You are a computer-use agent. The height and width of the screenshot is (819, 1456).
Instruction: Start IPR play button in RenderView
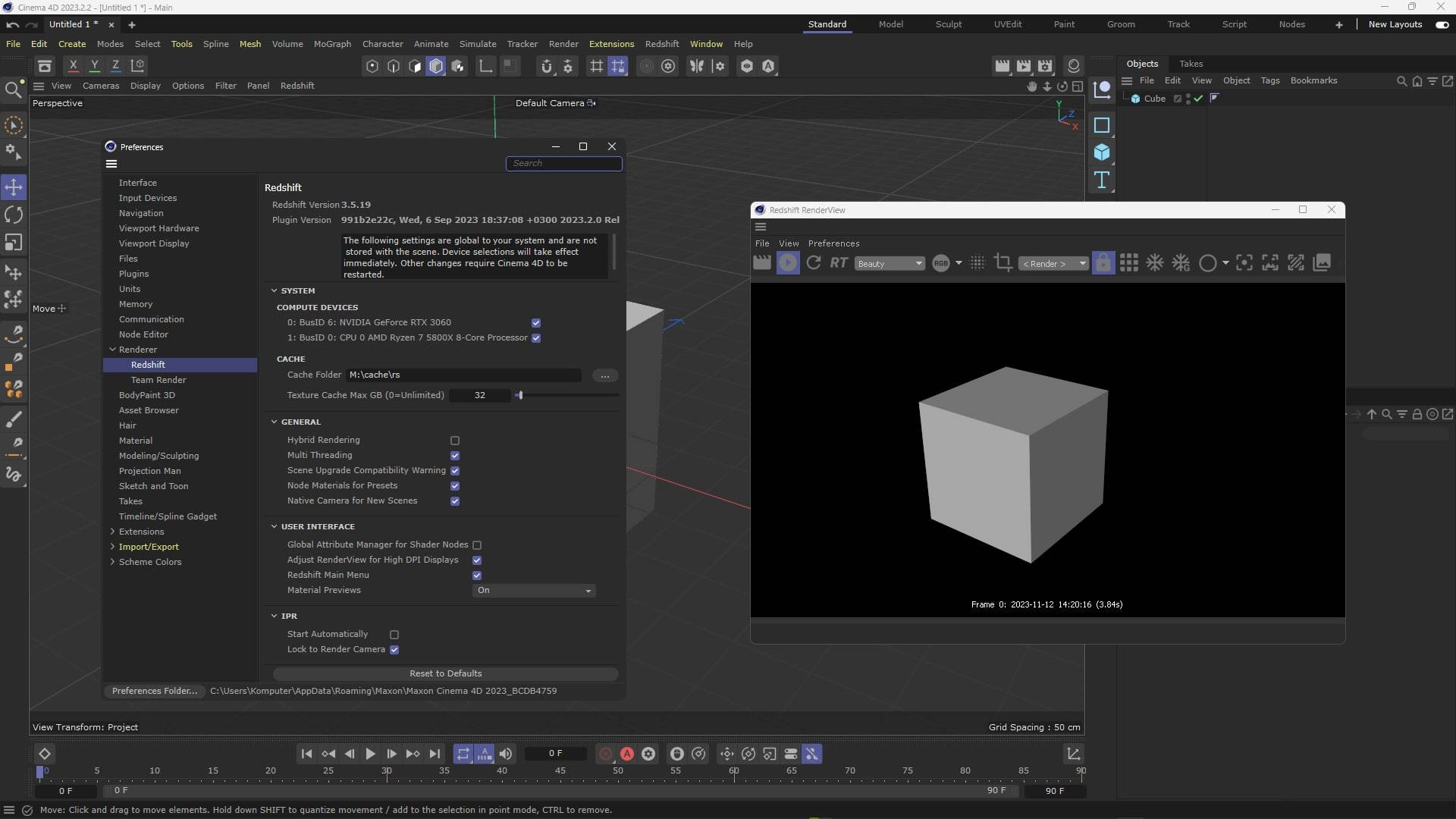click(x=788, y=262)
